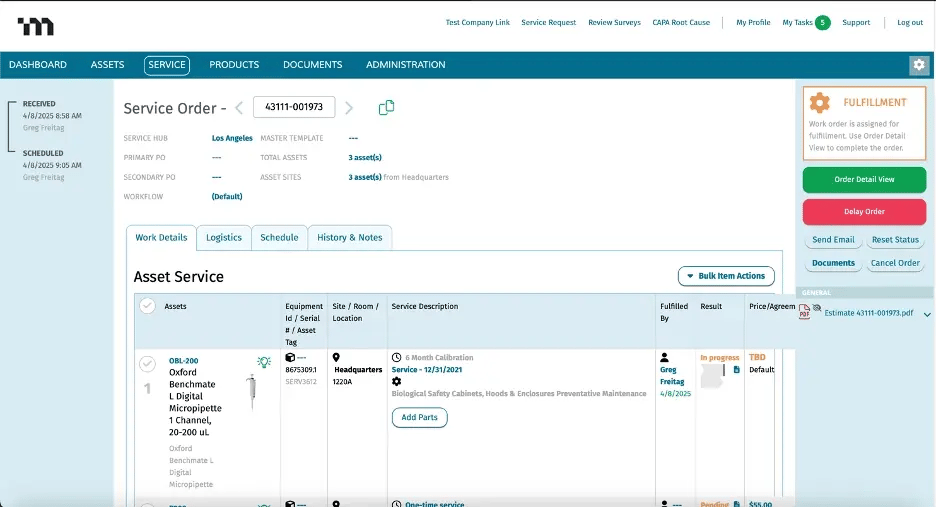The height and width of the screenshot is (508, 936).
Task: Click the lightbulb icon beside OBL-200
Action: click(264, 362)
